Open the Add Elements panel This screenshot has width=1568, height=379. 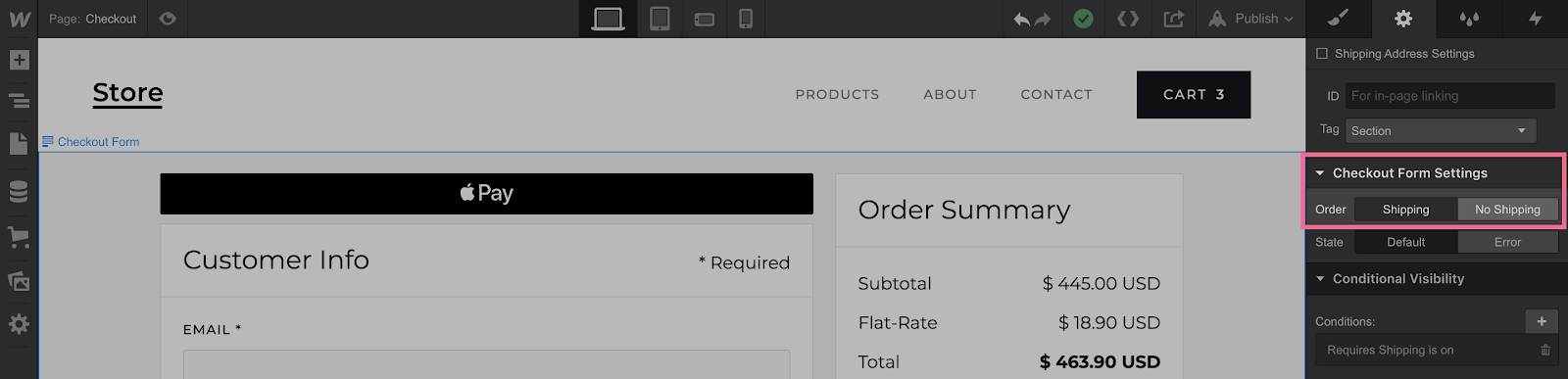(19, 60)
